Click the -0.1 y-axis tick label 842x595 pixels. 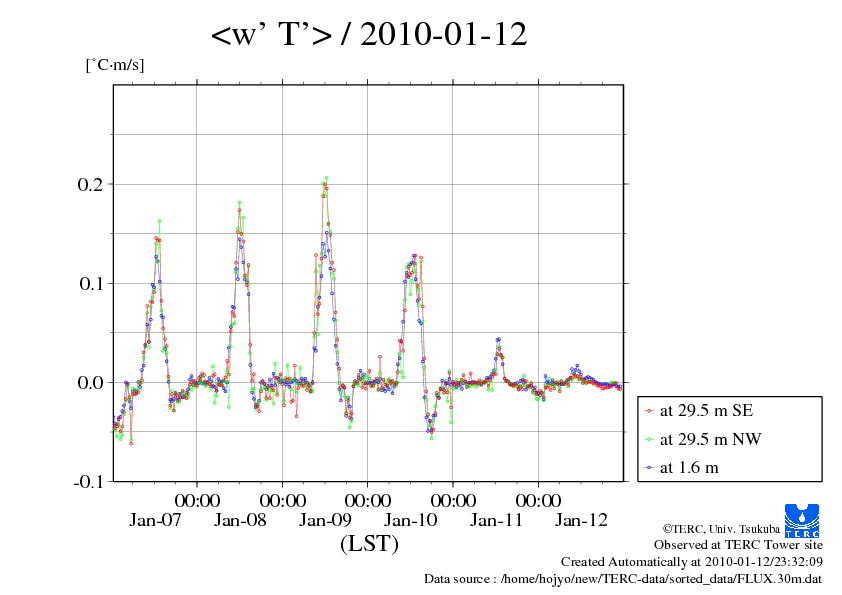point(88,481)
